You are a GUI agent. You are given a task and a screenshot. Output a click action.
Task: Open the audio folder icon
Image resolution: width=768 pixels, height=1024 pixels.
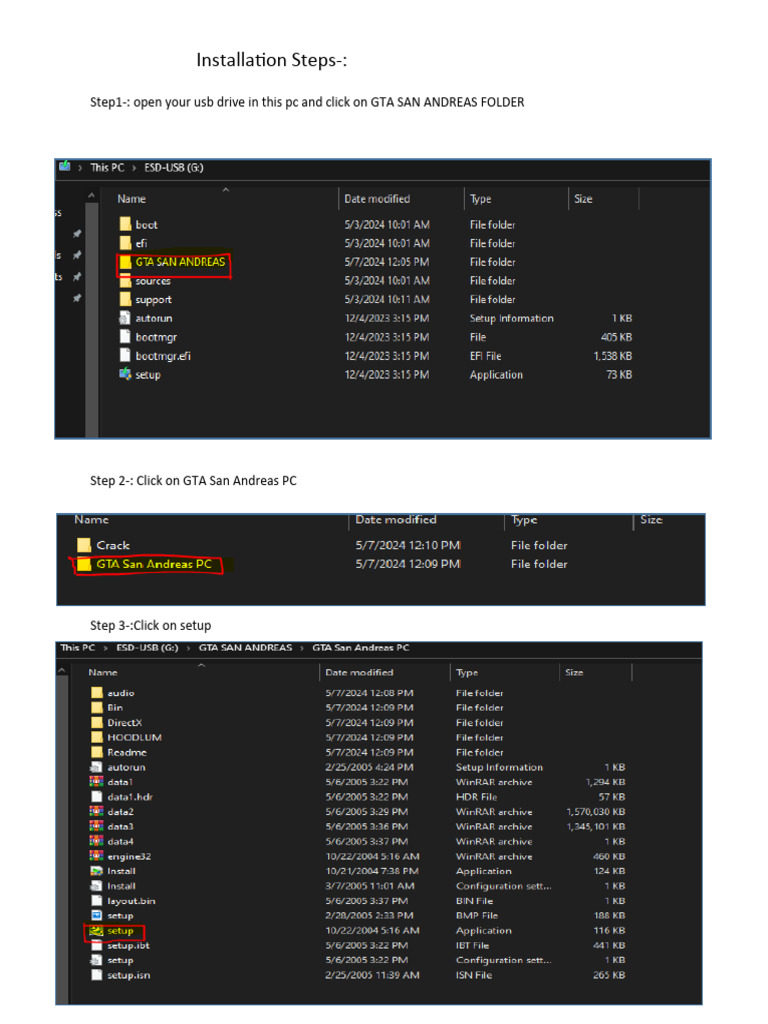97,692
